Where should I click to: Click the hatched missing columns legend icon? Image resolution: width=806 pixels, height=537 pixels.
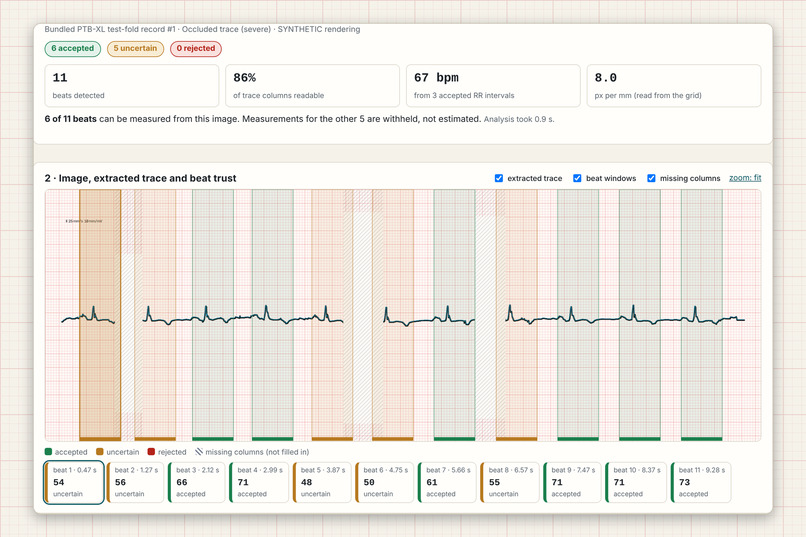(x=198, y=452)
